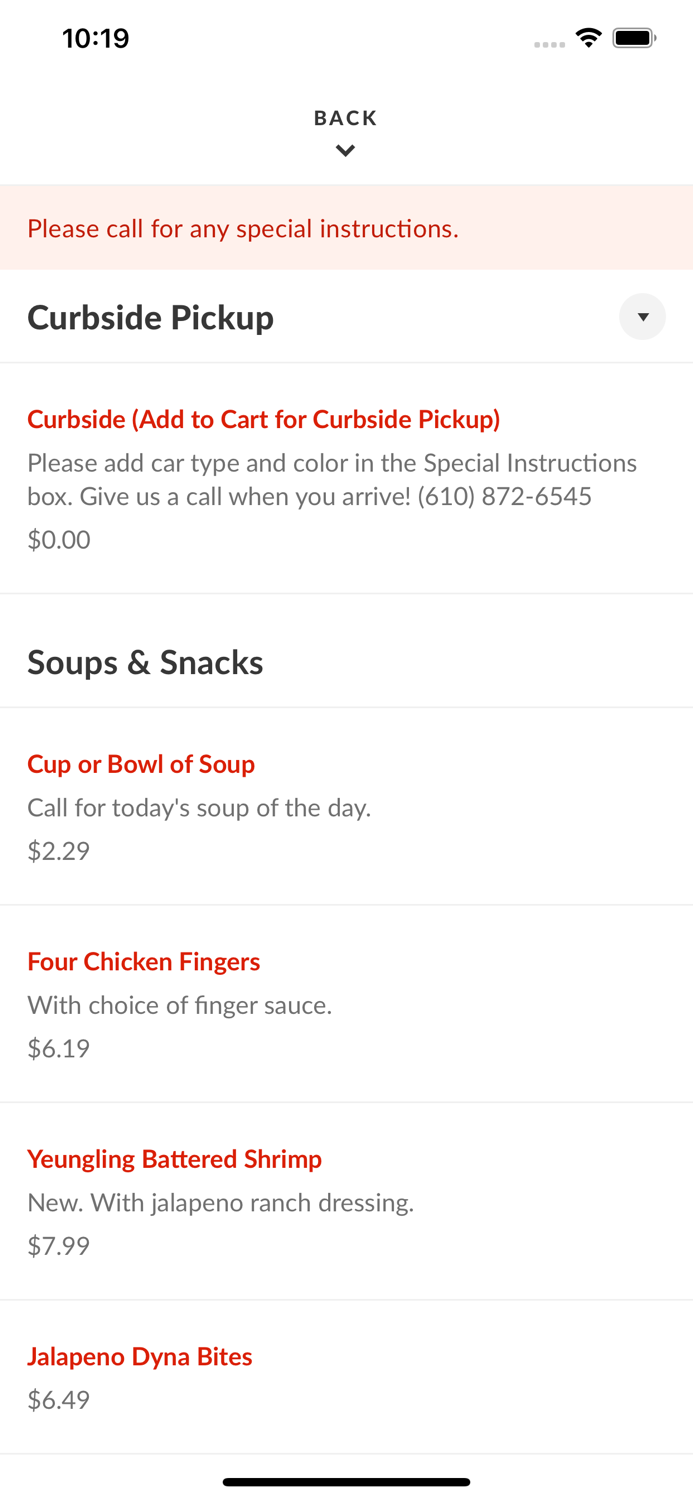The width and height of the screenshot is (693, 1500).
Task: Tap the cellular signal dots icon
Action: [x=549, y=44]
